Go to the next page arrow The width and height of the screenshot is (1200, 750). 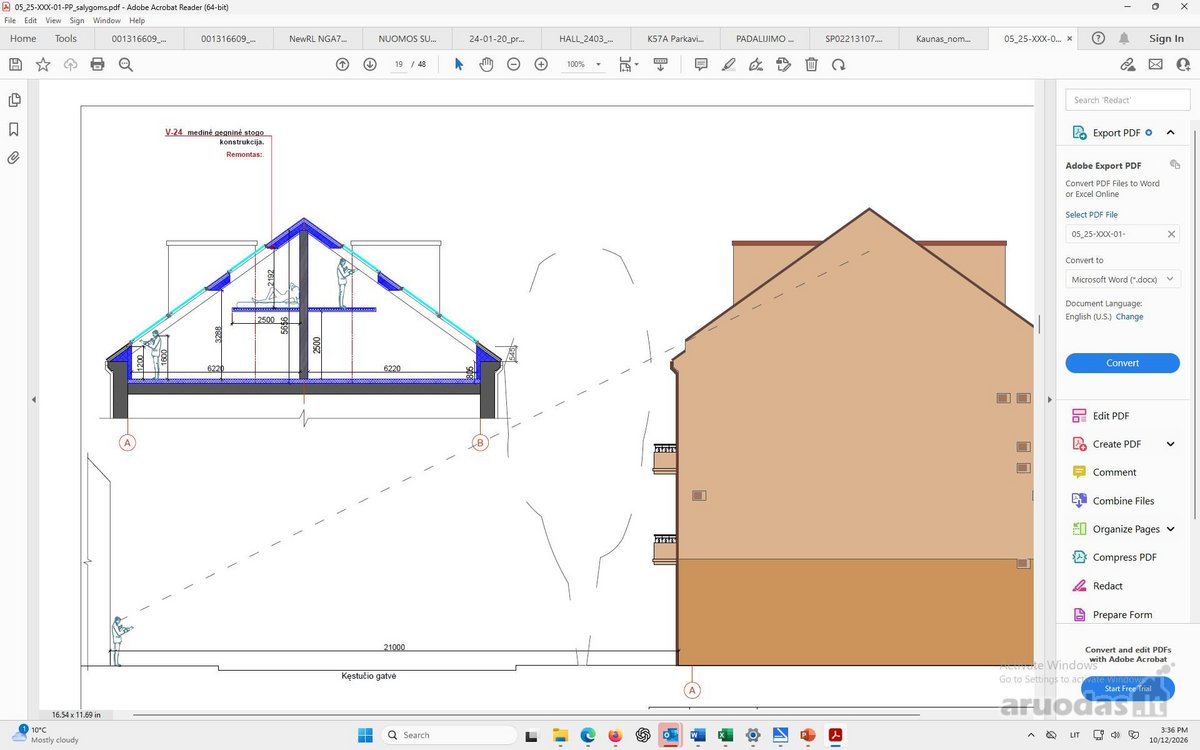(370, 64)
